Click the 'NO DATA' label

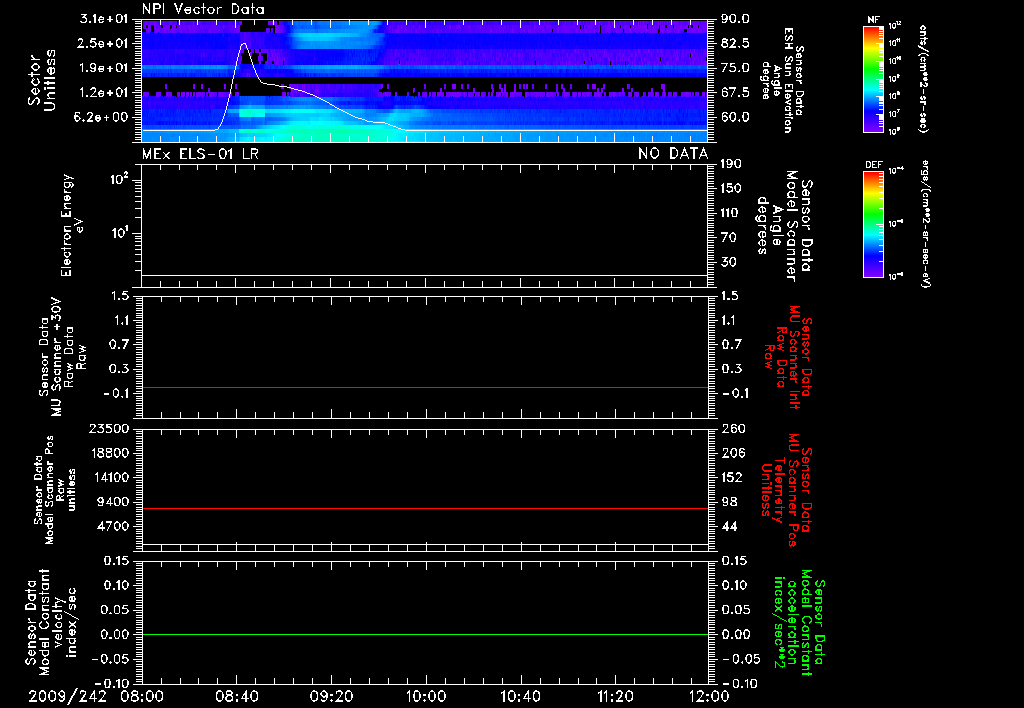(x=673, y=154)
